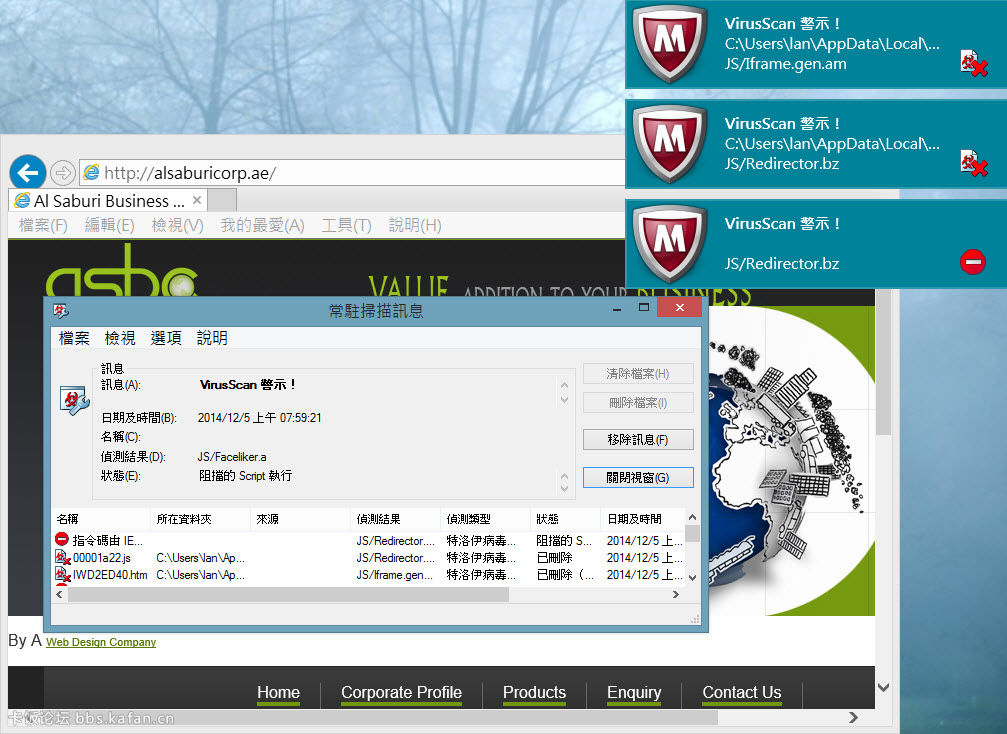Sort list by 偵測結果 column header
The width and height of the screenshot is (1007, 734).
point(396,519)
